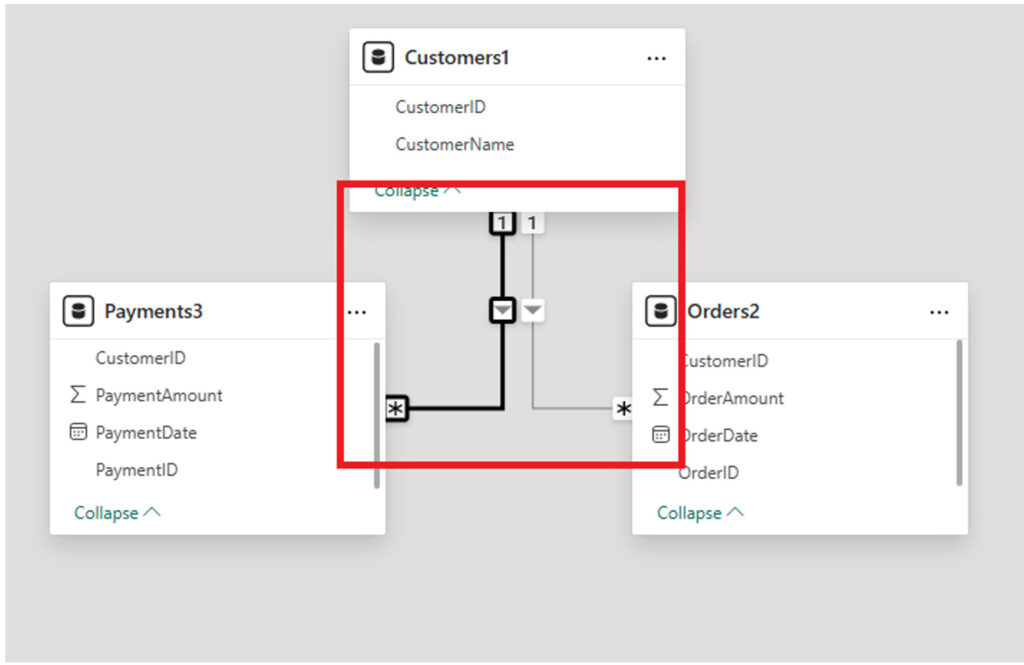
Task: Collapse the Customers1 table card
Action: tap(418, 190)
